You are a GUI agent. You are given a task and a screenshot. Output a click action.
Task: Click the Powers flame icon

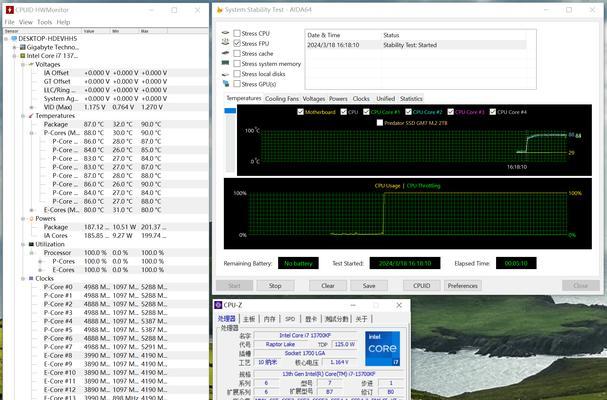click(x=31, y=219)
